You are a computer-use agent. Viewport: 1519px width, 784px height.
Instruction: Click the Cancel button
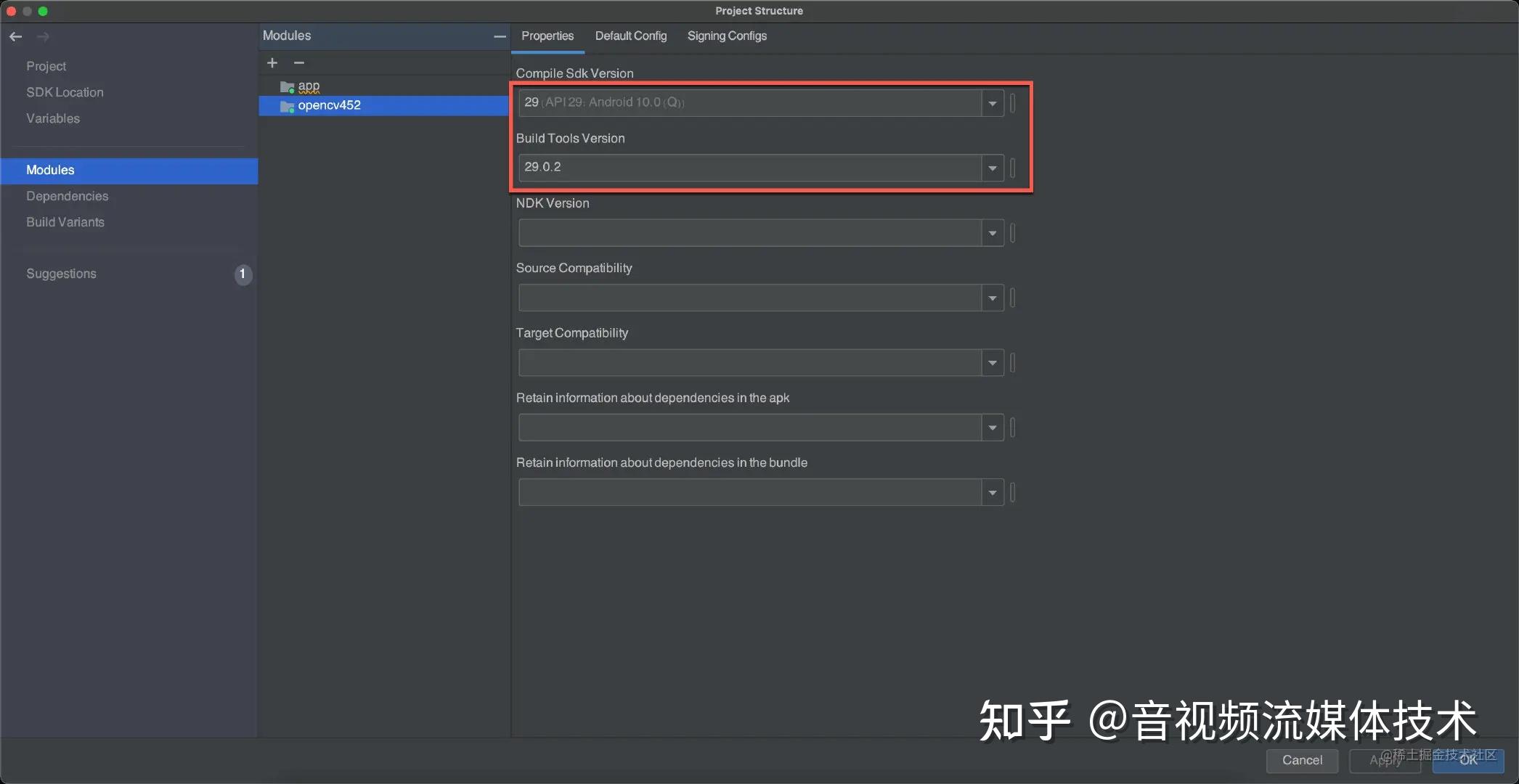(1302, 760)
